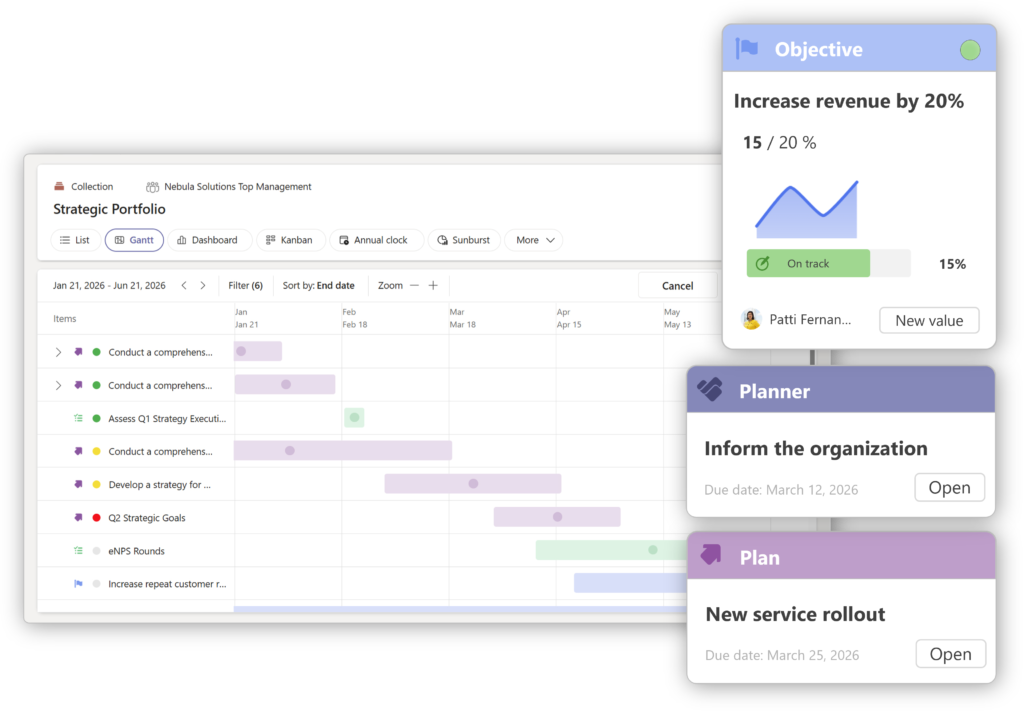
Task: Click the Plan card arrow icon
Action: [711, 555]
